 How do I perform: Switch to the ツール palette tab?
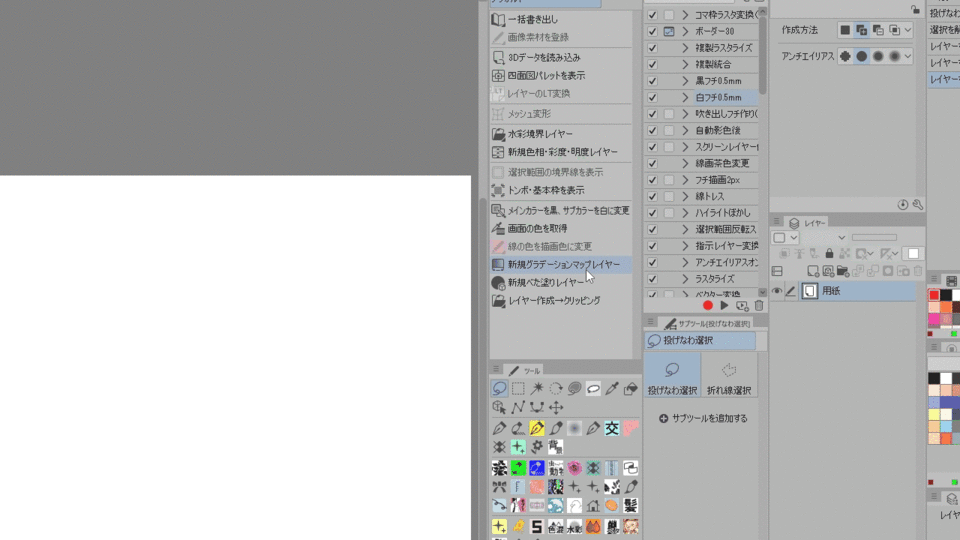(x=524, y=370)
